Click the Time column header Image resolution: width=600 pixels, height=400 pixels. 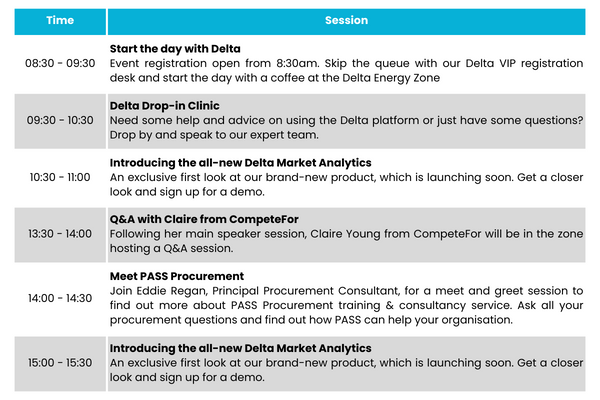60,21
